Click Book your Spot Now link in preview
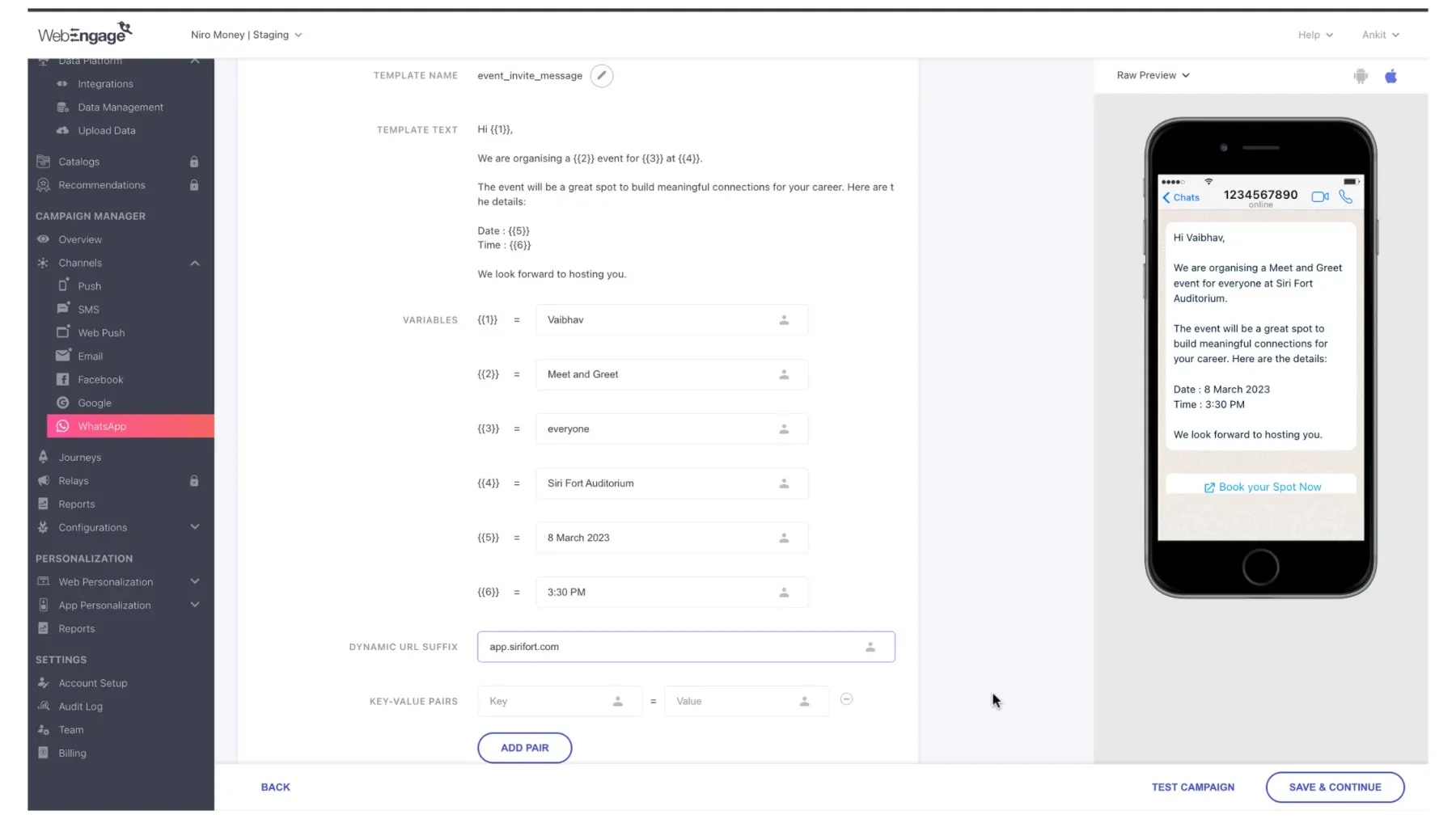 click(x=1262, y=487)
